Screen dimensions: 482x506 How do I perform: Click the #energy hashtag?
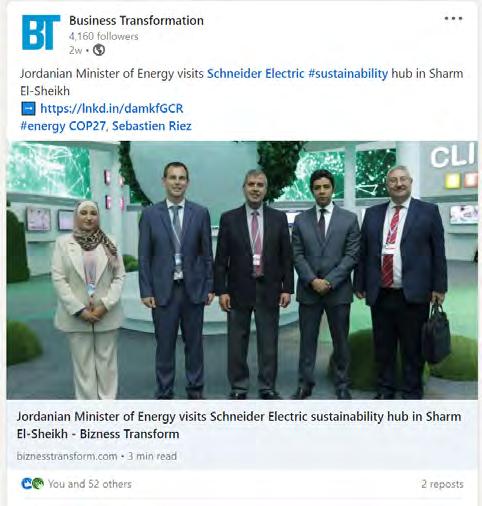(x=43, y=126)
